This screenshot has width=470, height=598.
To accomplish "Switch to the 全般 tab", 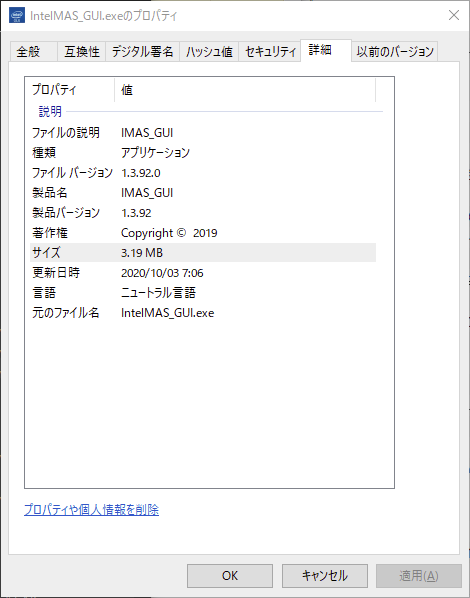I will (x=34, y=51).
